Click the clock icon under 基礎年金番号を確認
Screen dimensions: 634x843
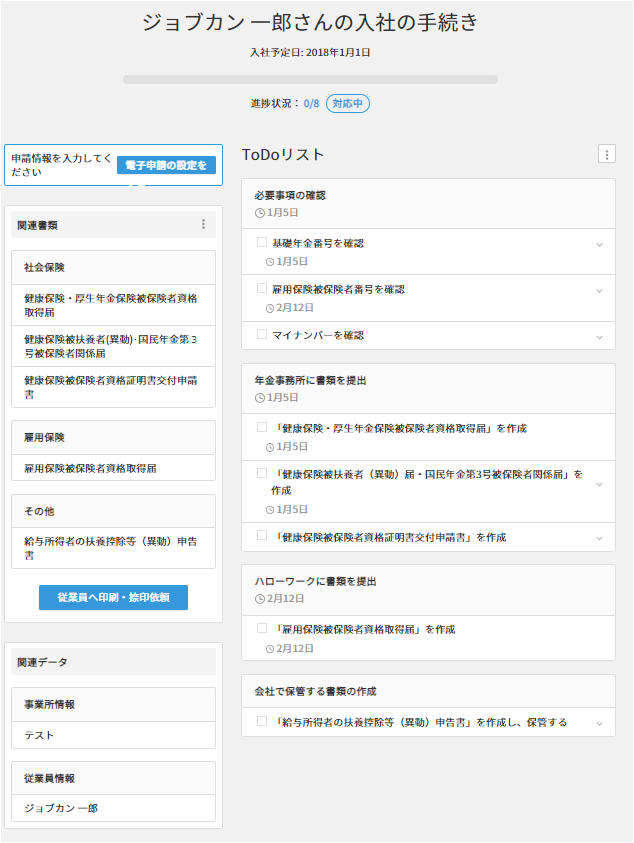point(270,261)
